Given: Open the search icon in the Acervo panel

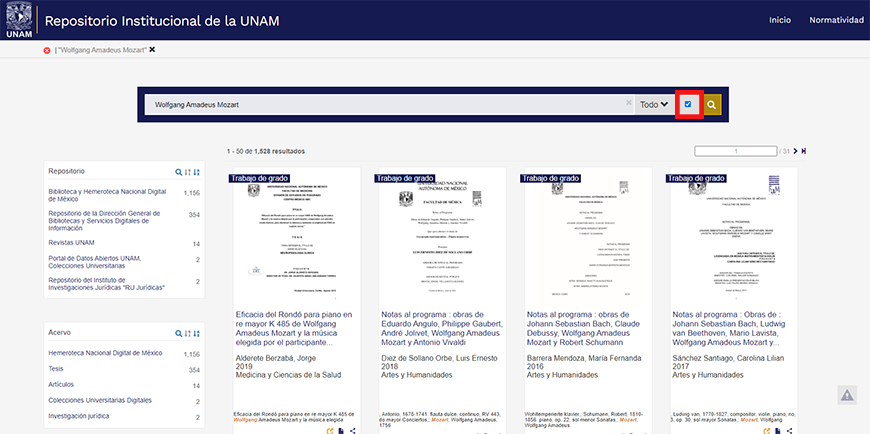Looking at the screenshot, I should [179, 334].
